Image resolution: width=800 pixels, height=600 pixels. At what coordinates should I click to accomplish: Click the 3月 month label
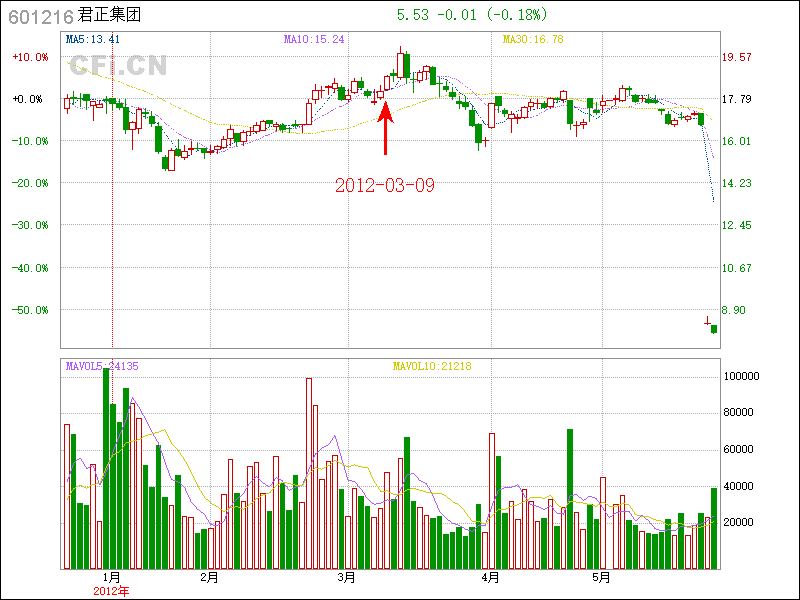pos(347,578)
